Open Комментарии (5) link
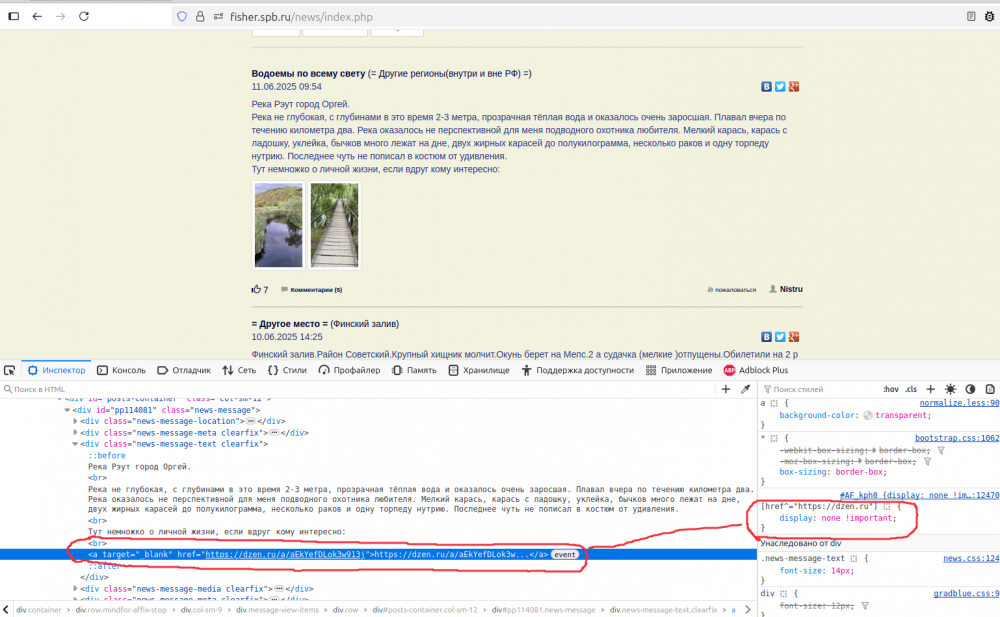 316,290
